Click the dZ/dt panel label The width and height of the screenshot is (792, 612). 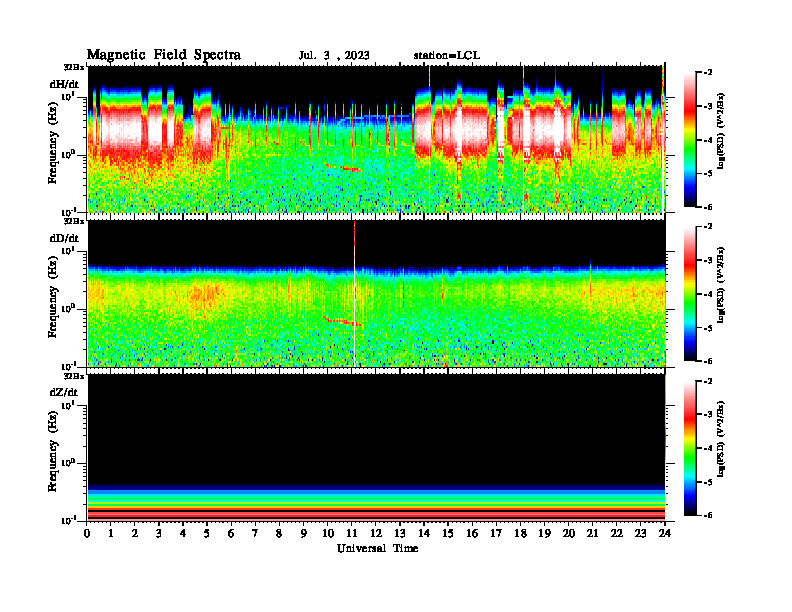click(x=64, y=392)
